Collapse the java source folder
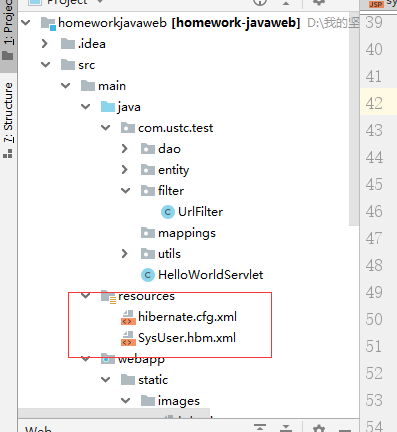The height and width of the screenshot is (432, 397). click(86, 107)
